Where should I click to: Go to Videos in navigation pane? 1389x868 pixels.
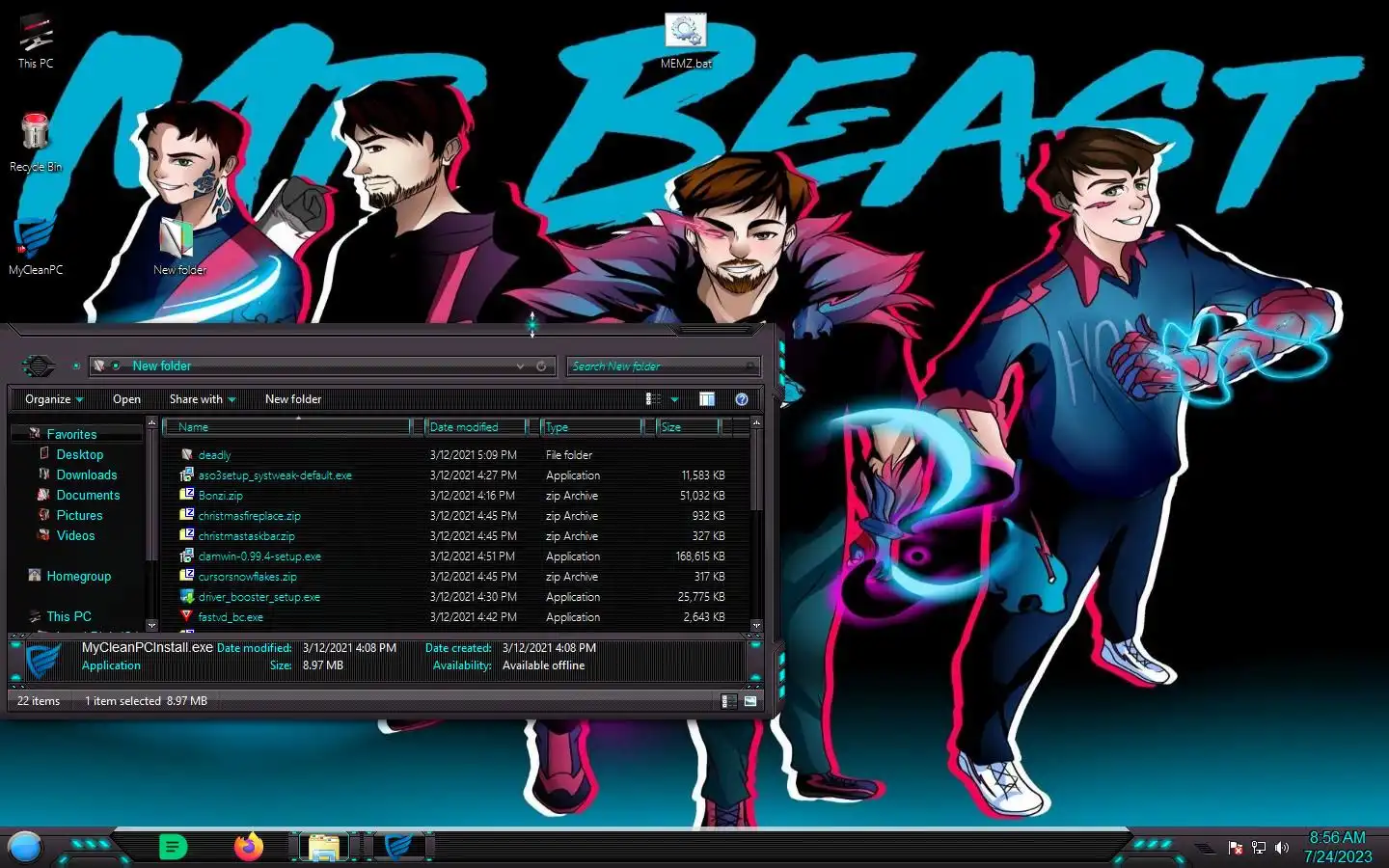[75, 535]
